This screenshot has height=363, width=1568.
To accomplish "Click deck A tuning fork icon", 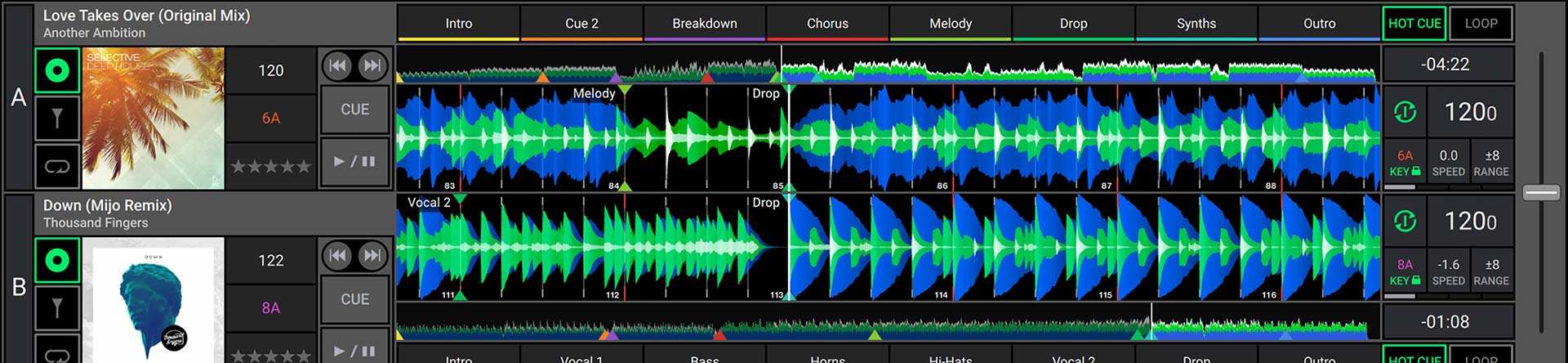I will click(57, 119).
